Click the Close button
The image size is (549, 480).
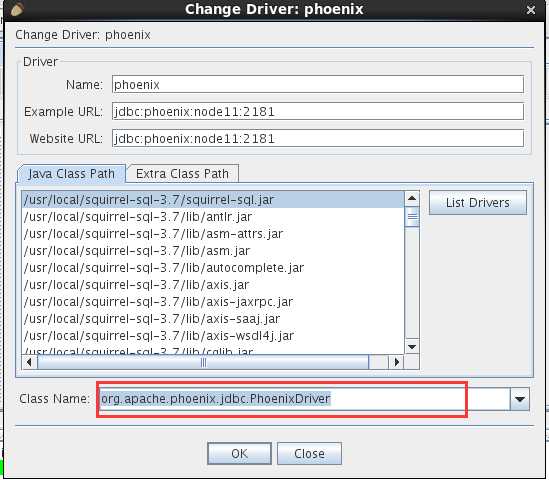309,453
